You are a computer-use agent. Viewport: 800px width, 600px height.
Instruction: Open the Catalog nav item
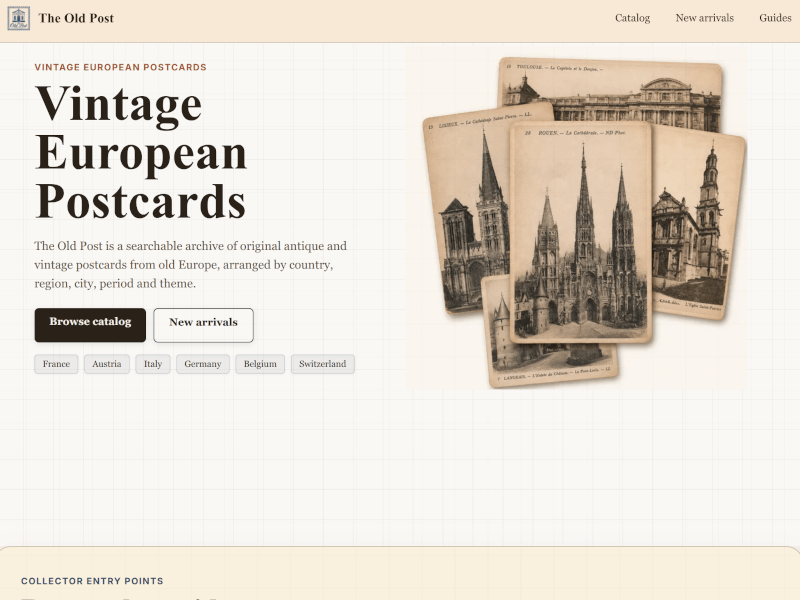coord(632,18)
